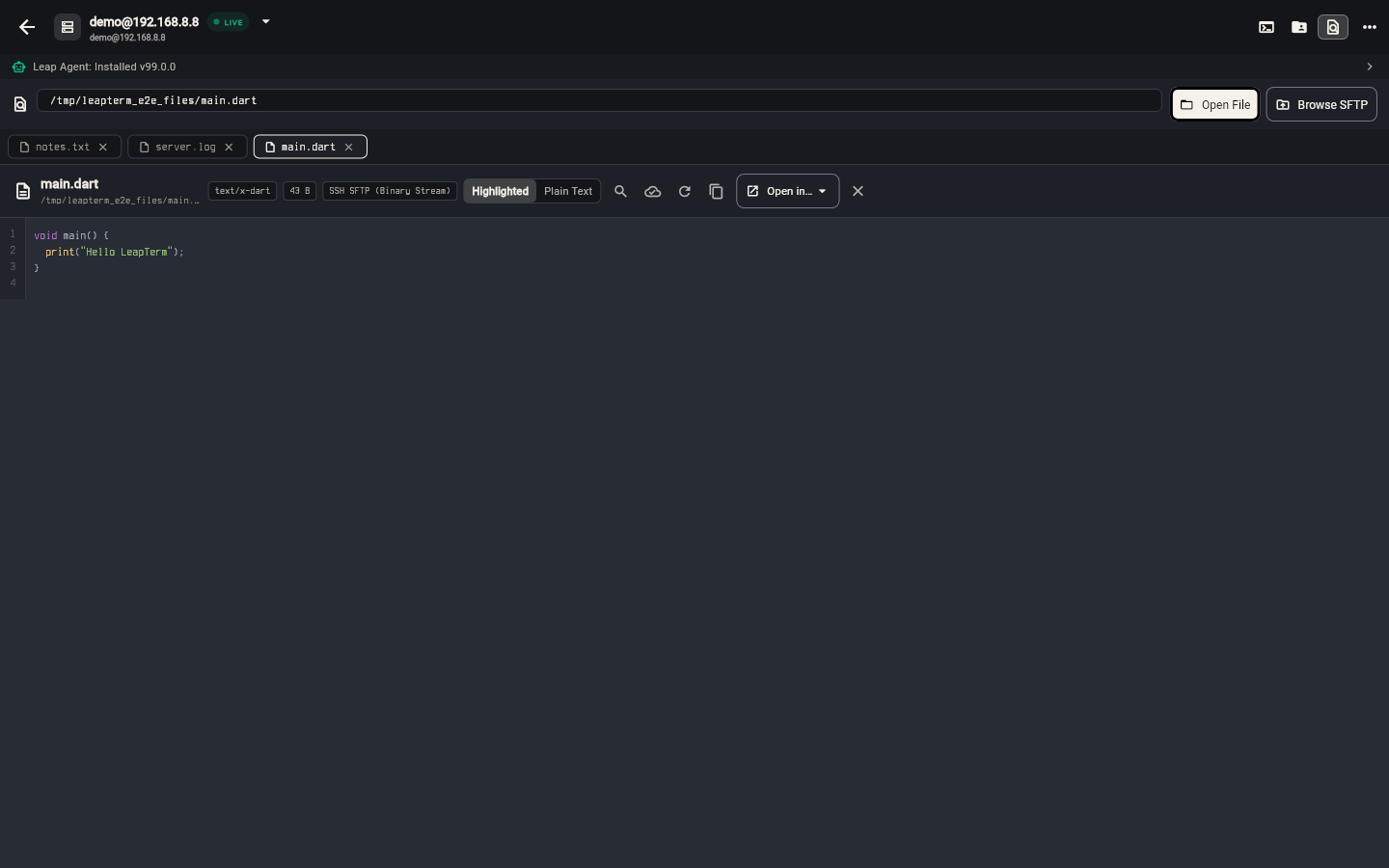1389x868 pixels.
Task: Switch to Plain Text view mode
Action: [x=568, y=191]
